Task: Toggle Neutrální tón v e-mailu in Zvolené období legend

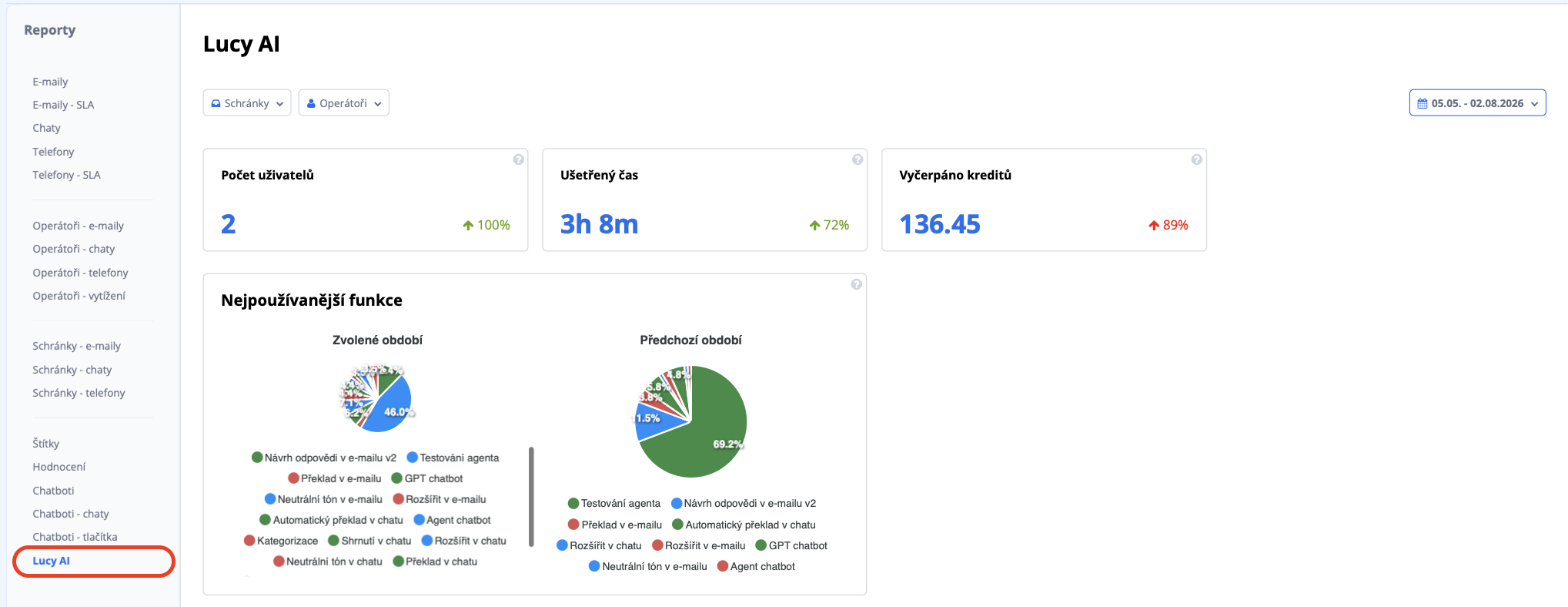Action: (323, 499)
